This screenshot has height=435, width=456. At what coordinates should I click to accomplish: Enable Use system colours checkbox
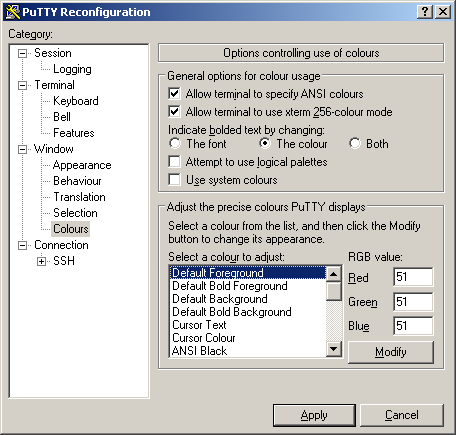[174, 179]
